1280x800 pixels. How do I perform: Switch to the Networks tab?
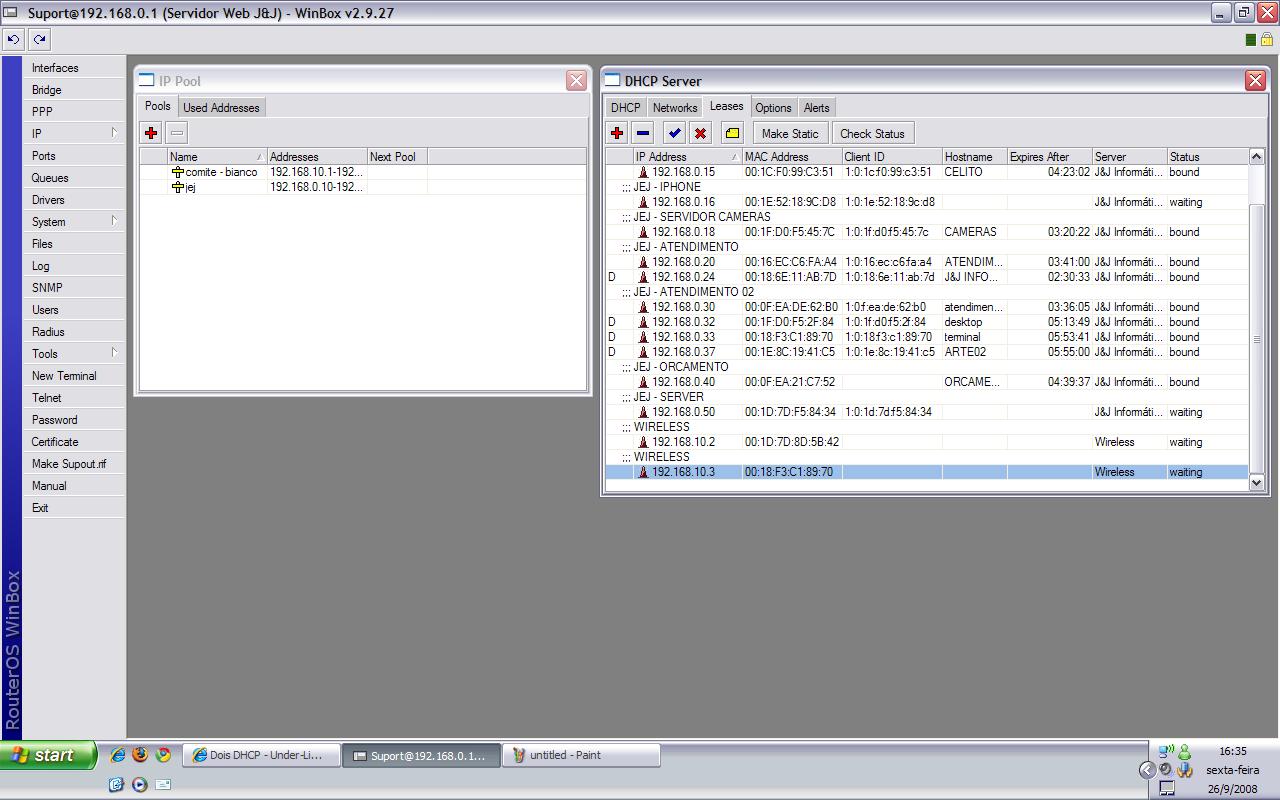point(675,108)
